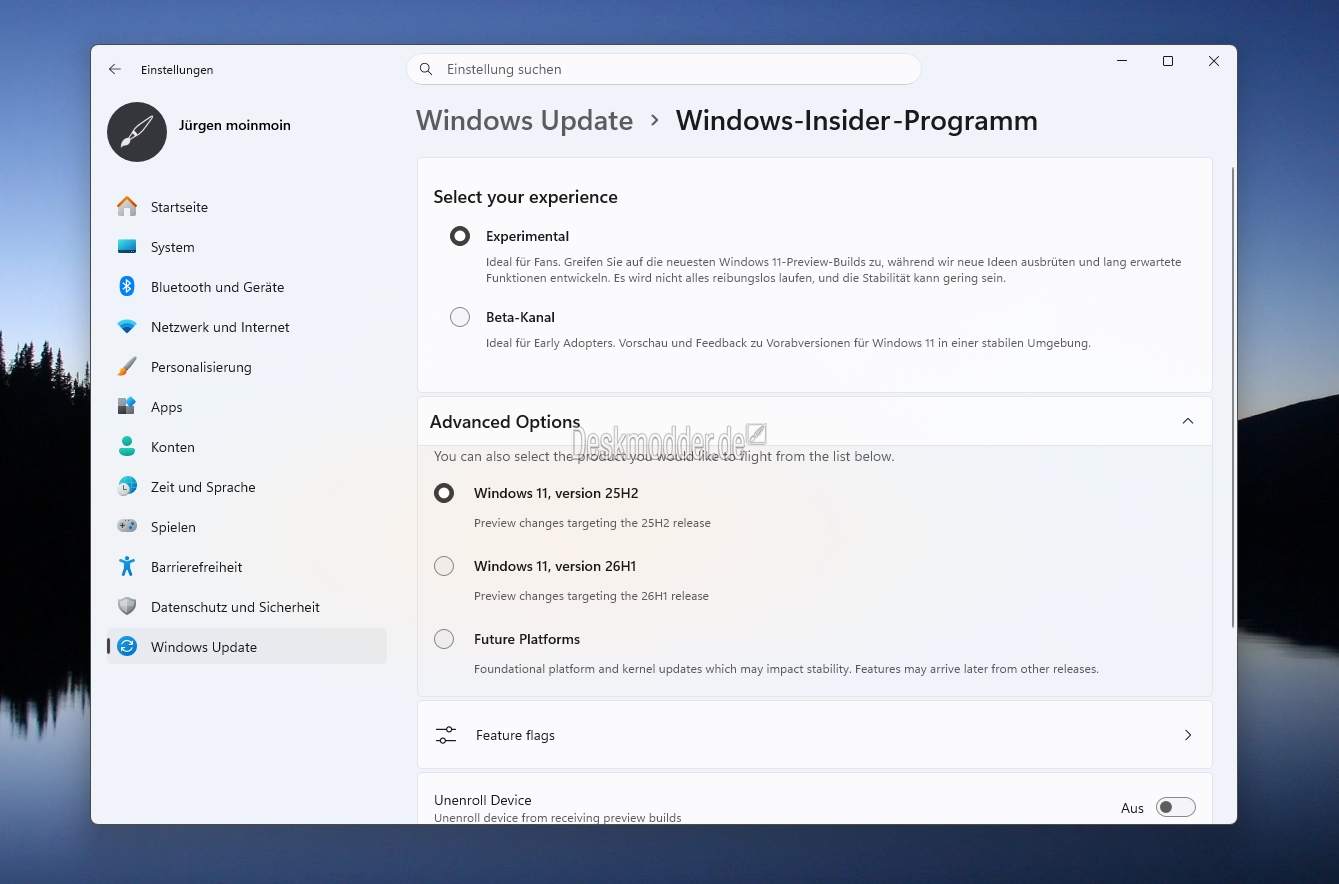
Task: Click the Bluetooth und Geräte icon
Action: point(127,287)
